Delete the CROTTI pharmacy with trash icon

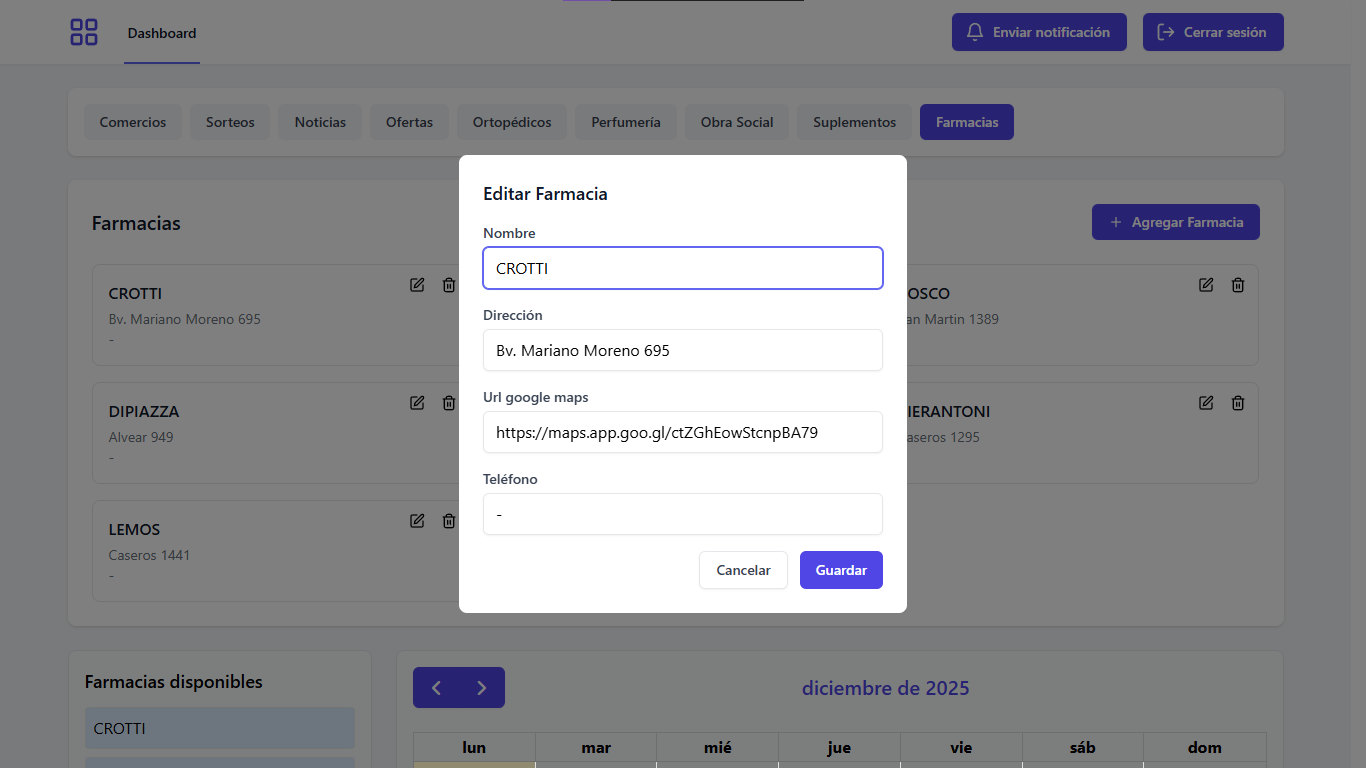pyautogui.click(x=449, y=285)
